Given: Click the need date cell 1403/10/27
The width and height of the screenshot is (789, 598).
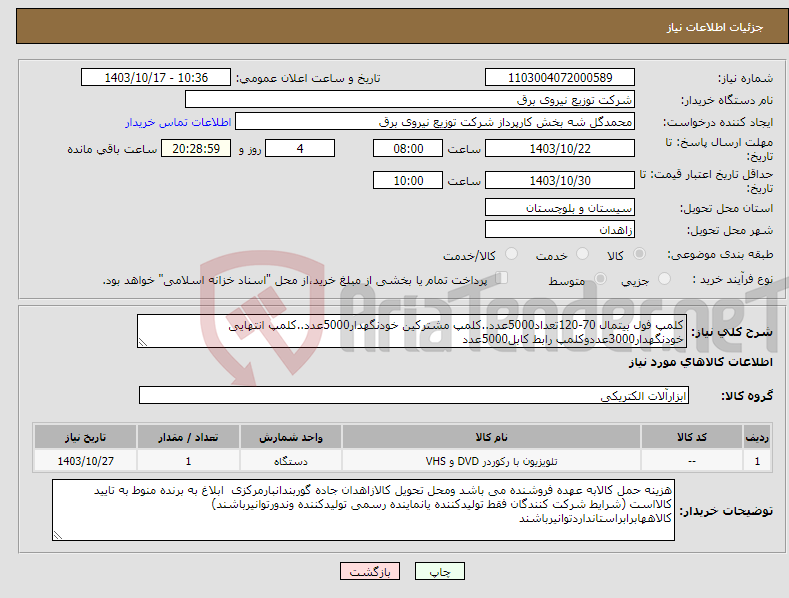Looking at the screenshot, I should point(85,461).
